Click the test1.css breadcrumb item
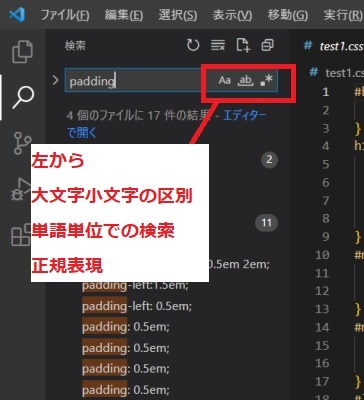364x400 pixels. coord(337,72)
